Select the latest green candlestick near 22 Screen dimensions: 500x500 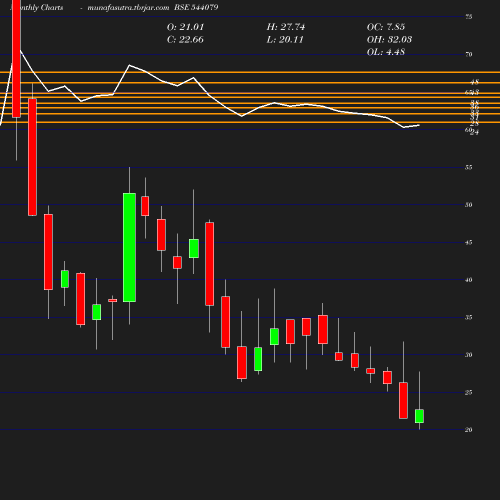[x=419, y=416]
